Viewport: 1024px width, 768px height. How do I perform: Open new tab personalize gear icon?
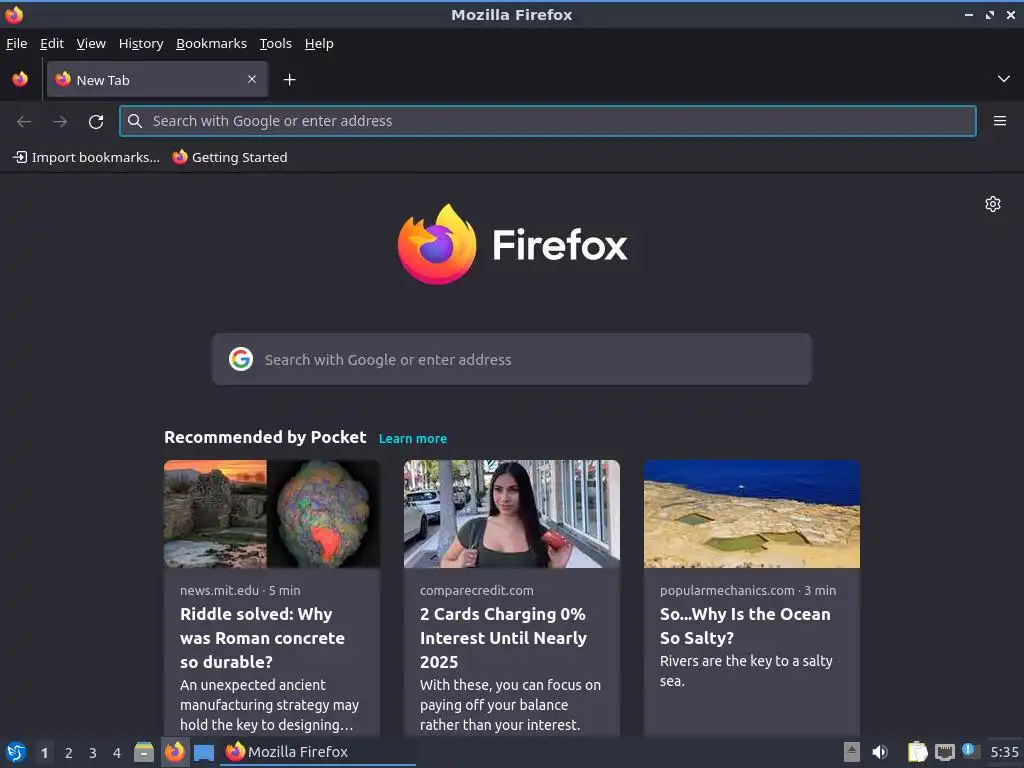point(993,204)
